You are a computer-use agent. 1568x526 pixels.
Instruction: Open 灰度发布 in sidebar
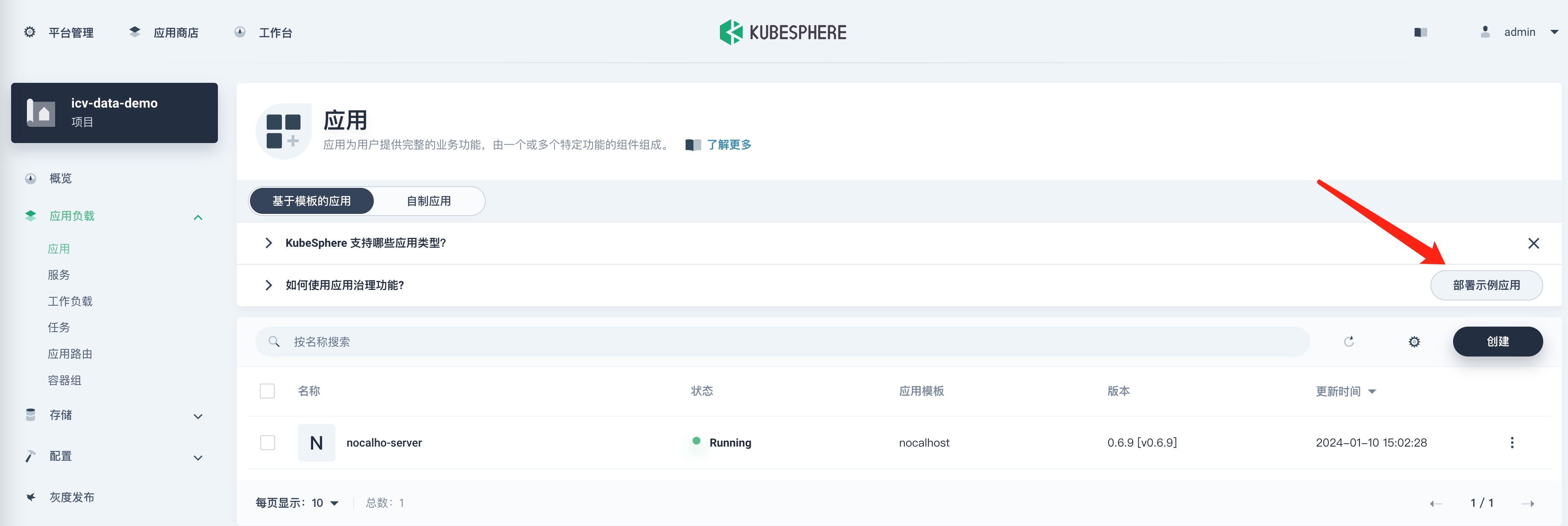point(72,497)
